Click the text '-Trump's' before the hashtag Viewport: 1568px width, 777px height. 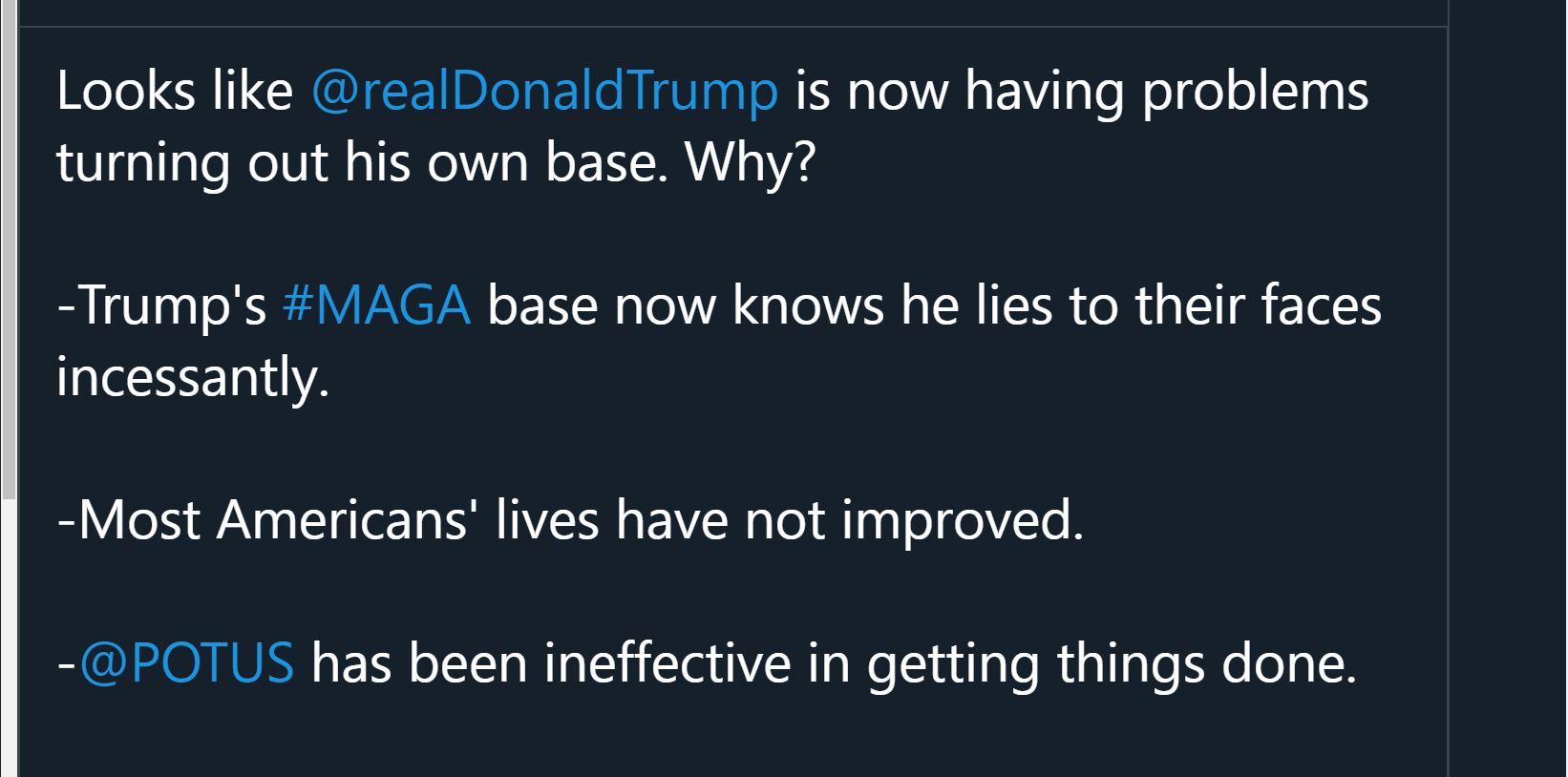pos(161,306)
